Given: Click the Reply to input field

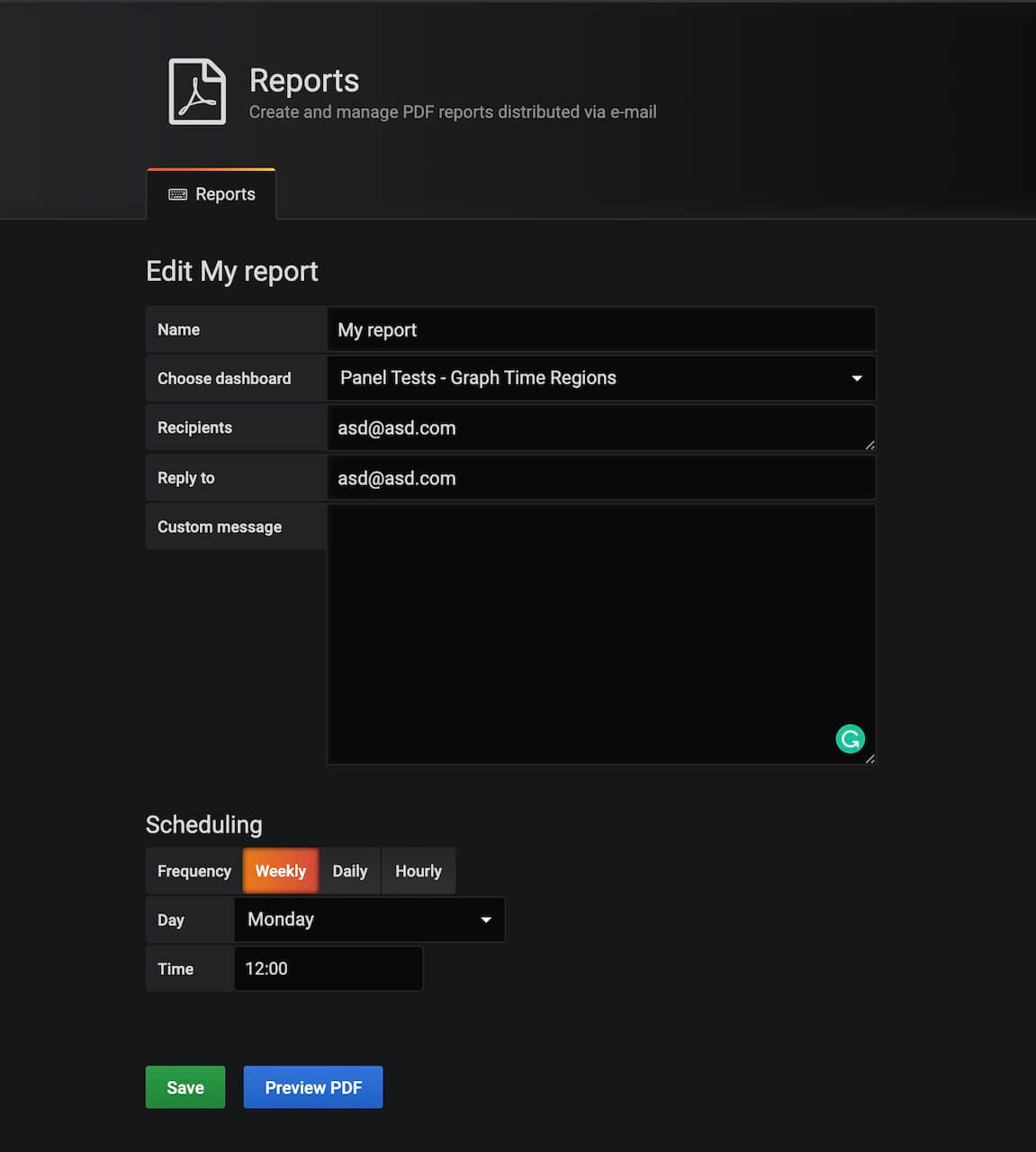Looking at the screenshot, I should point(600,479).
